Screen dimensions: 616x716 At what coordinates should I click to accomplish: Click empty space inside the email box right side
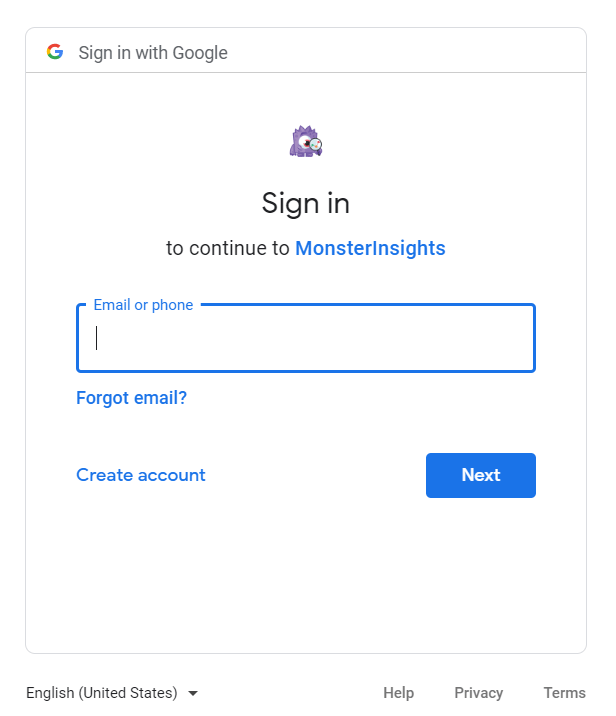pyautogui.click(x=411, y=338)
